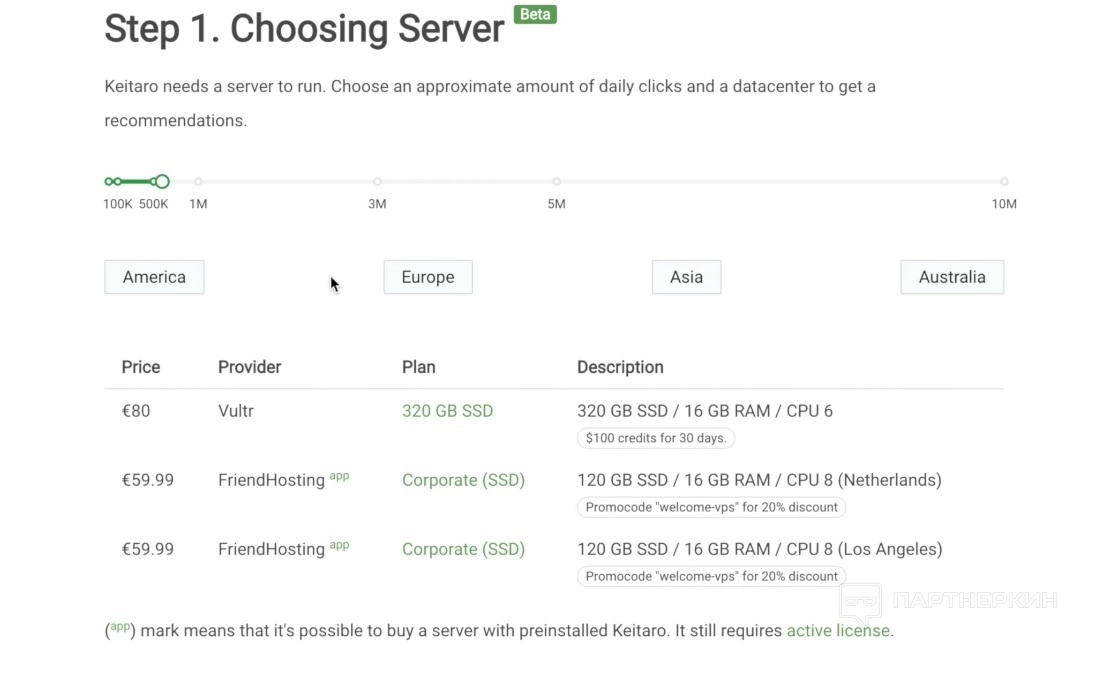Click the 500K slider handle
This screenshot has height=681, width=1109.
tap(162, 182)
